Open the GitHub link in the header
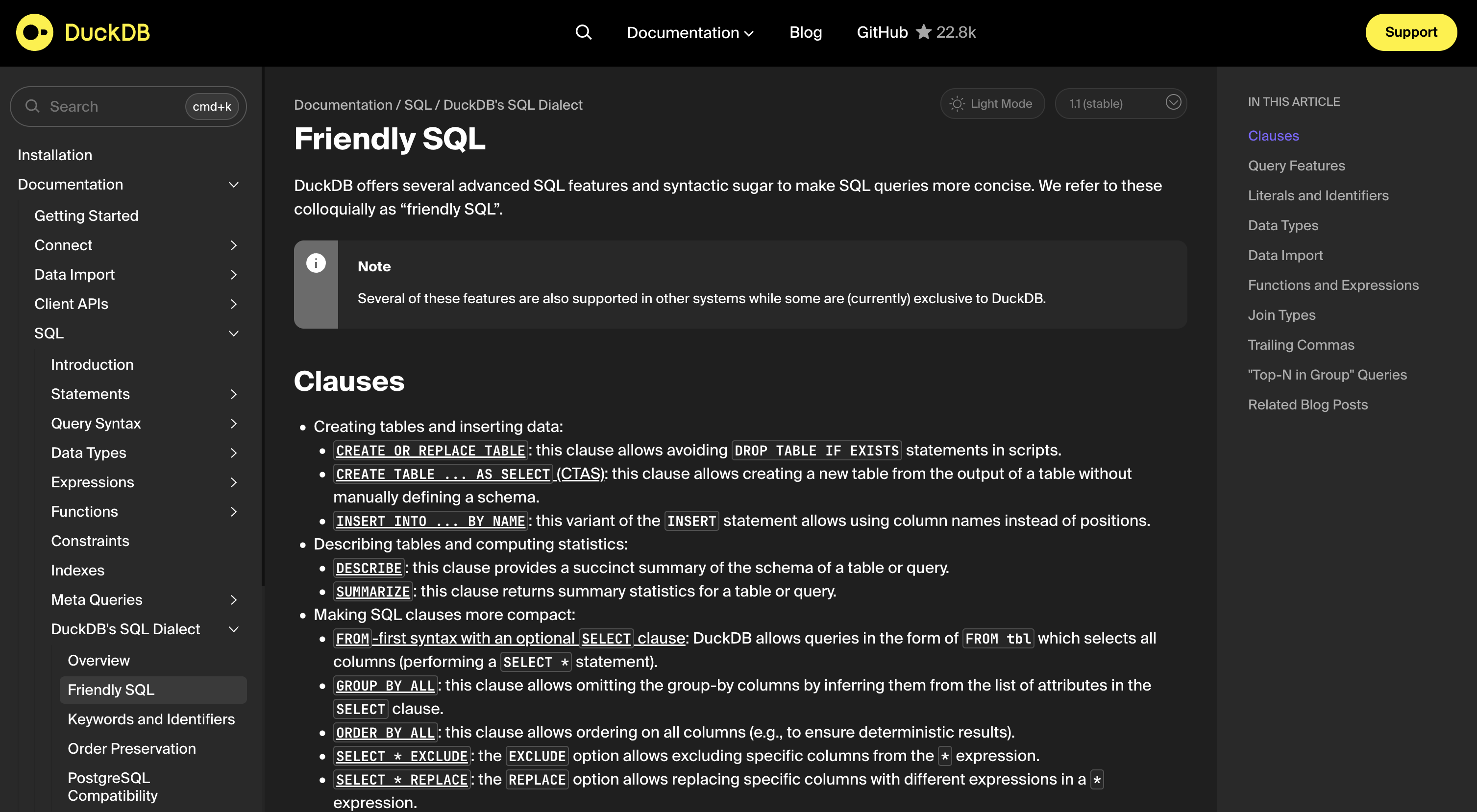1477x812 pixels. (882, 32)
